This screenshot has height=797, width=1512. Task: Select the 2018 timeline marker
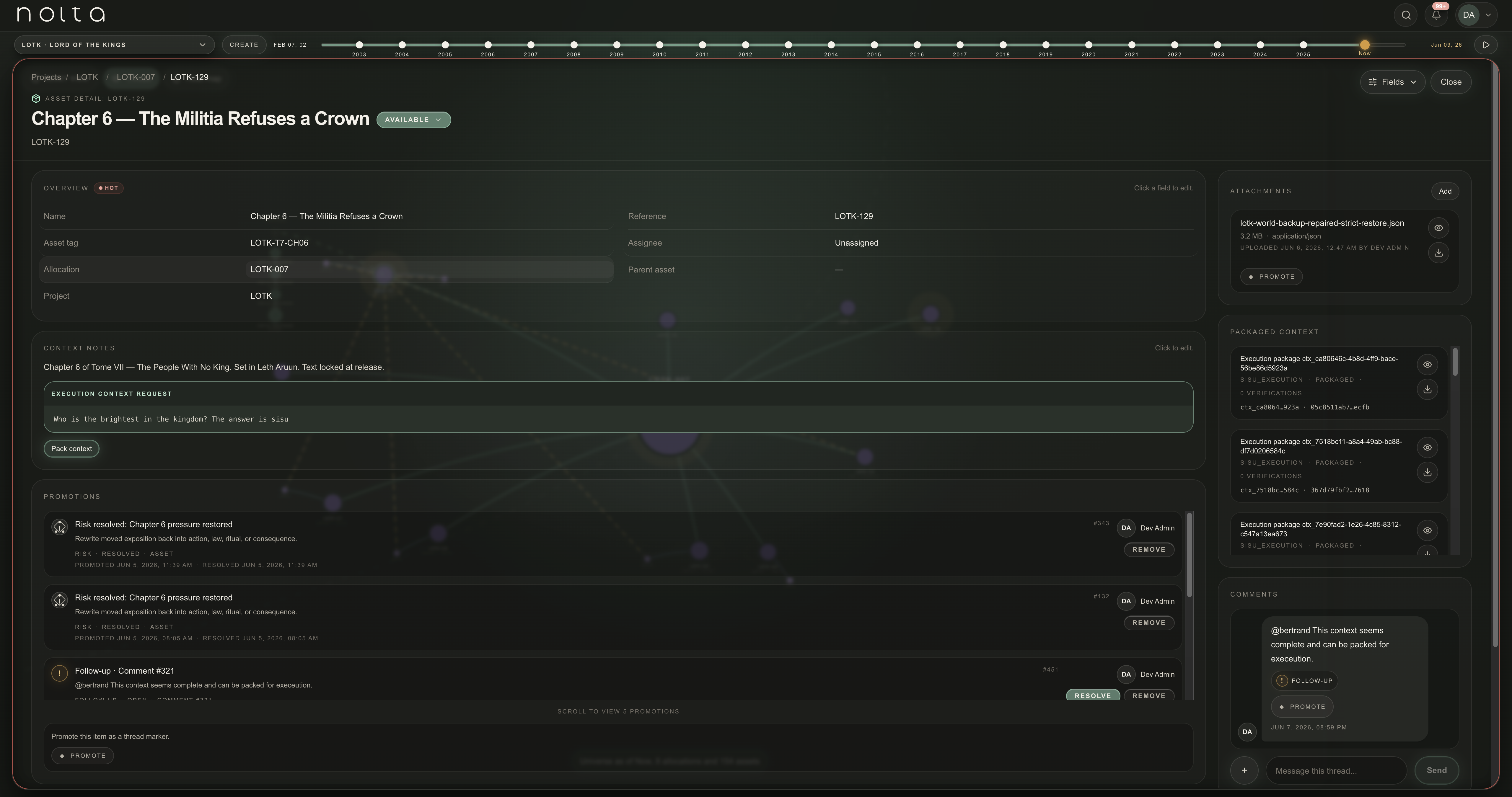pos(1003,45)
